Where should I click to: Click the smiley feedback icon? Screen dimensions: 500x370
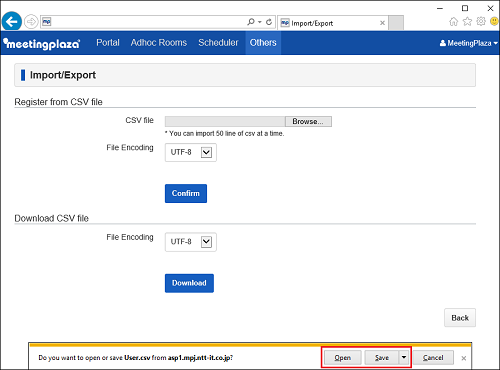click(494, 22)
